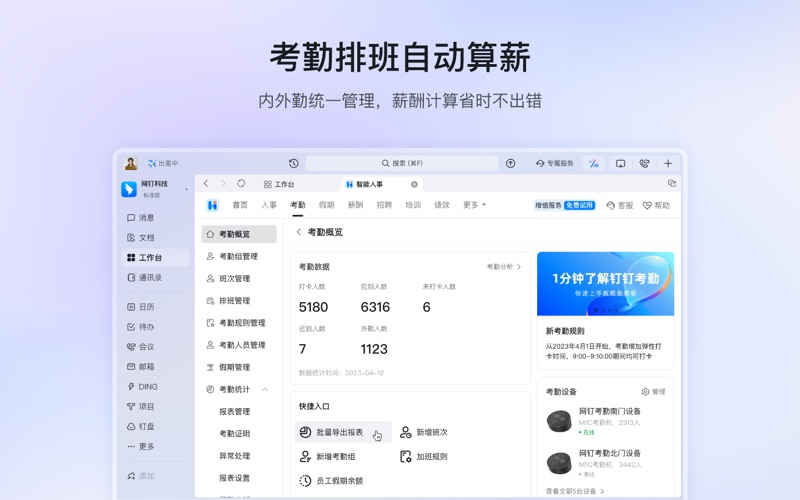
Task: Open 排班管理 in the side menu
Action: [x=239, y=301]
